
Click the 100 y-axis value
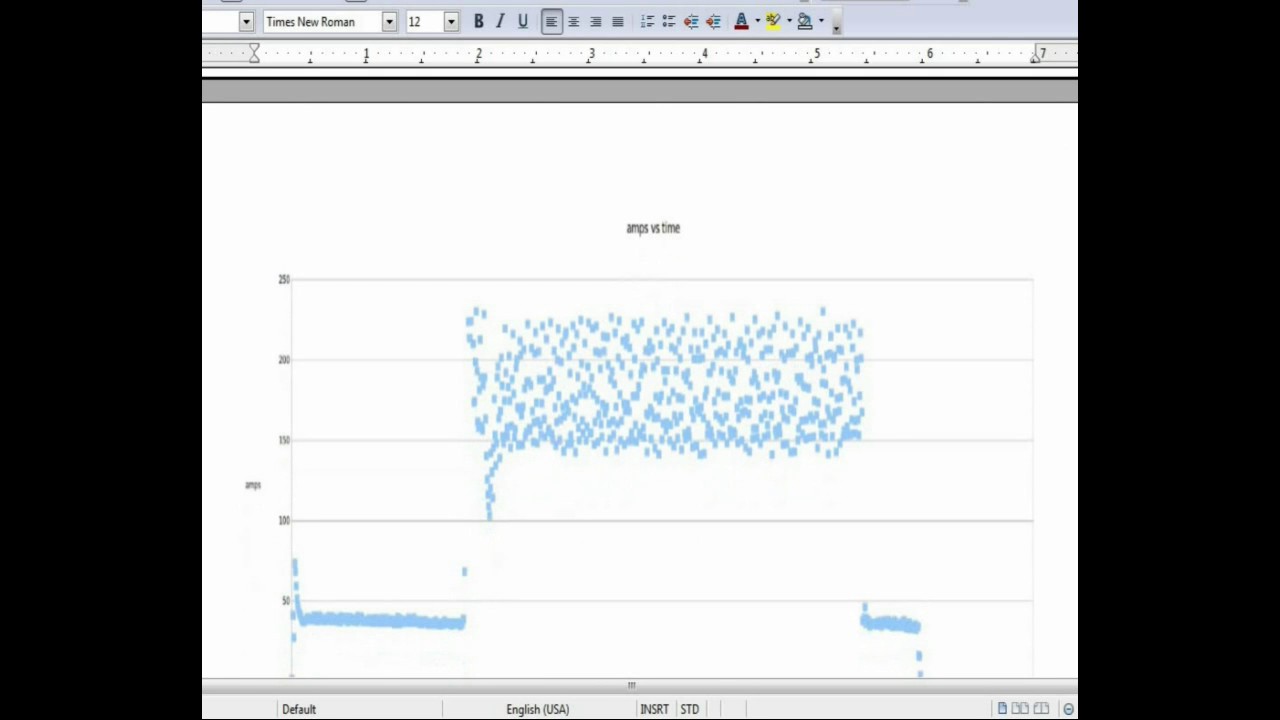(x=284, y=520)
